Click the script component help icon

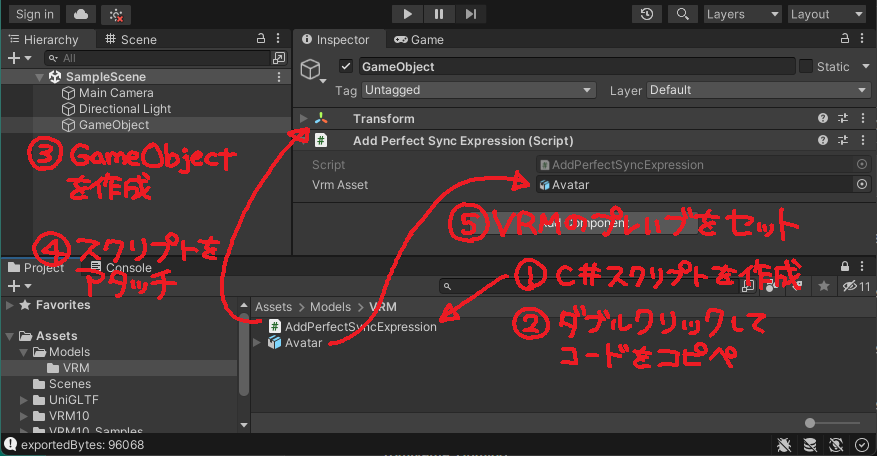[x=823, y=141]
